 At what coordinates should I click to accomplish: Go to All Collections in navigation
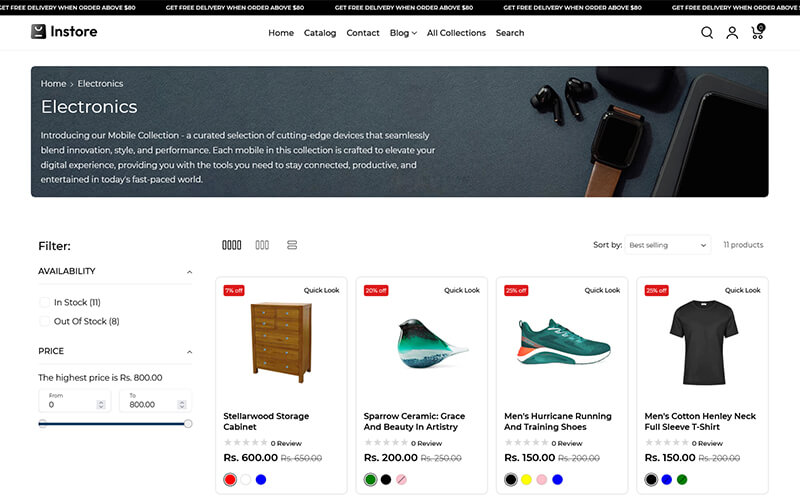tap(456, 33)
